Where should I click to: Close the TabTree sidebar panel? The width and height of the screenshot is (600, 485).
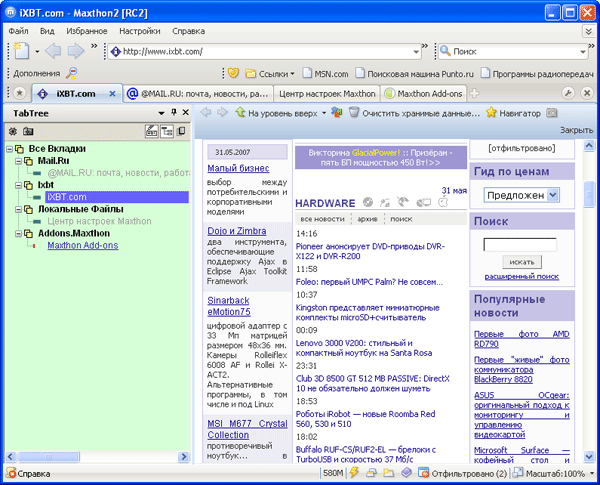186,112
